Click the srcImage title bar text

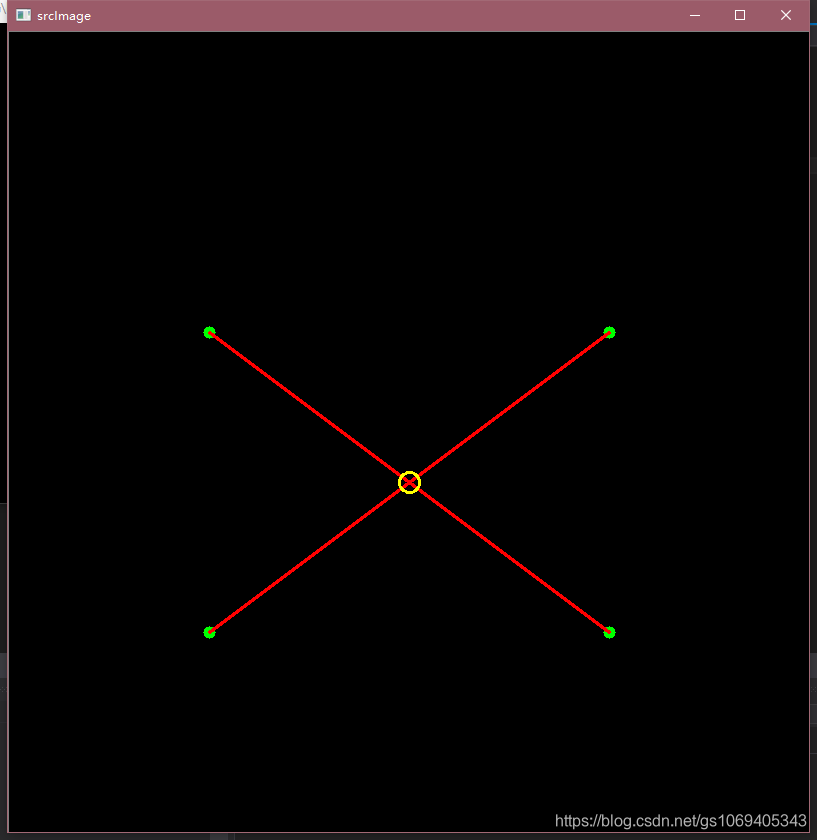(x=64, y=16)
